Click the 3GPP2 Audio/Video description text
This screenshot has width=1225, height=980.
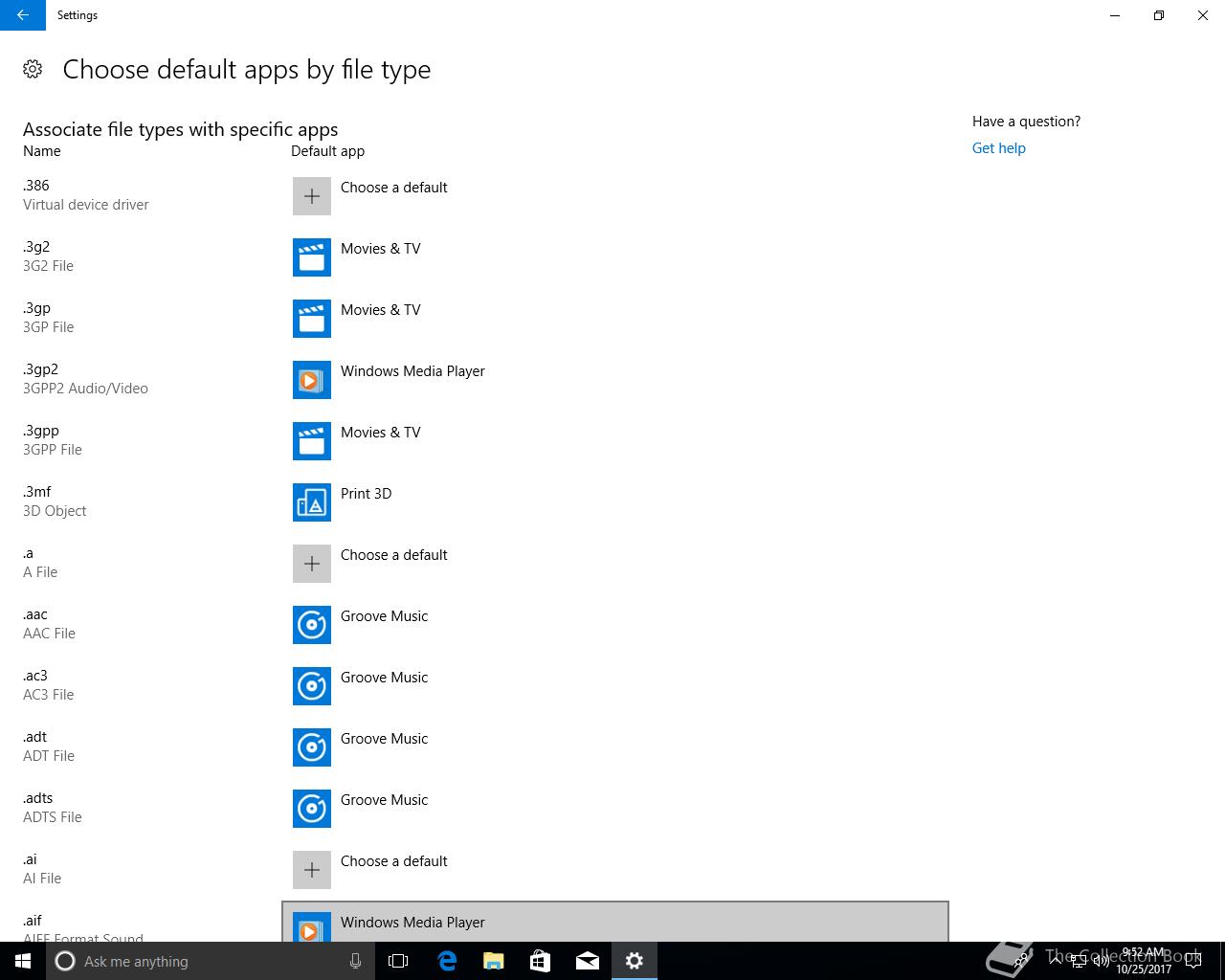(x=85, y=389)
